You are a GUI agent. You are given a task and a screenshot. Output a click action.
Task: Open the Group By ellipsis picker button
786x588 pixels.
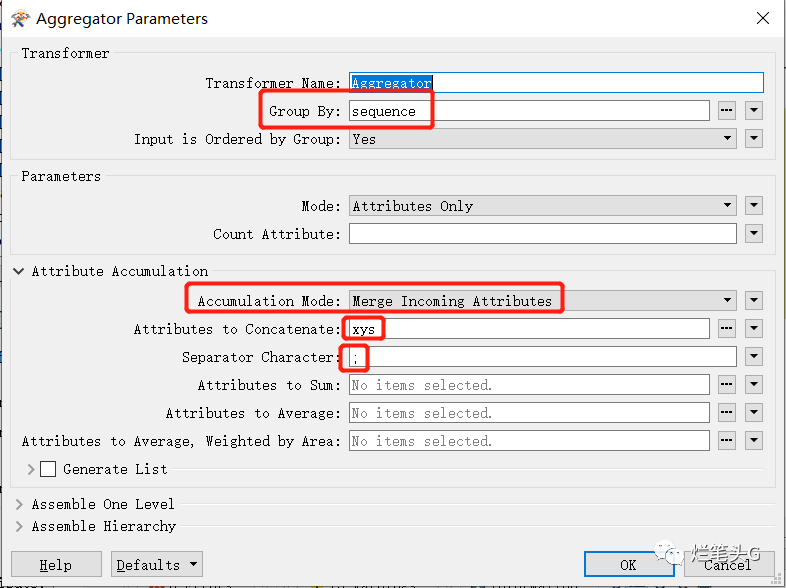(x=727, y=111)
